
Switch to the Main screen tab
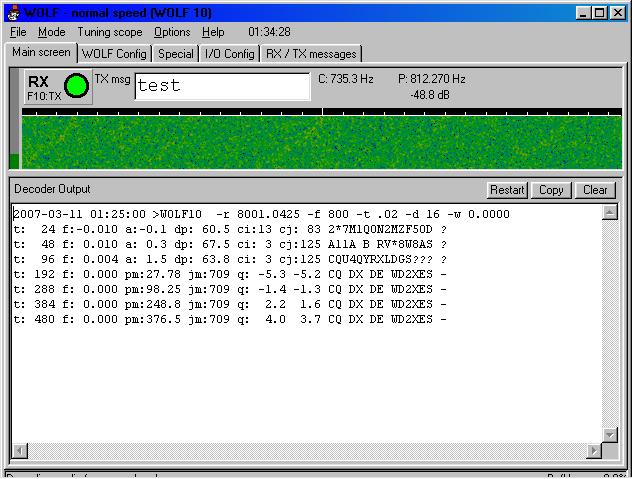click(41, 52)
